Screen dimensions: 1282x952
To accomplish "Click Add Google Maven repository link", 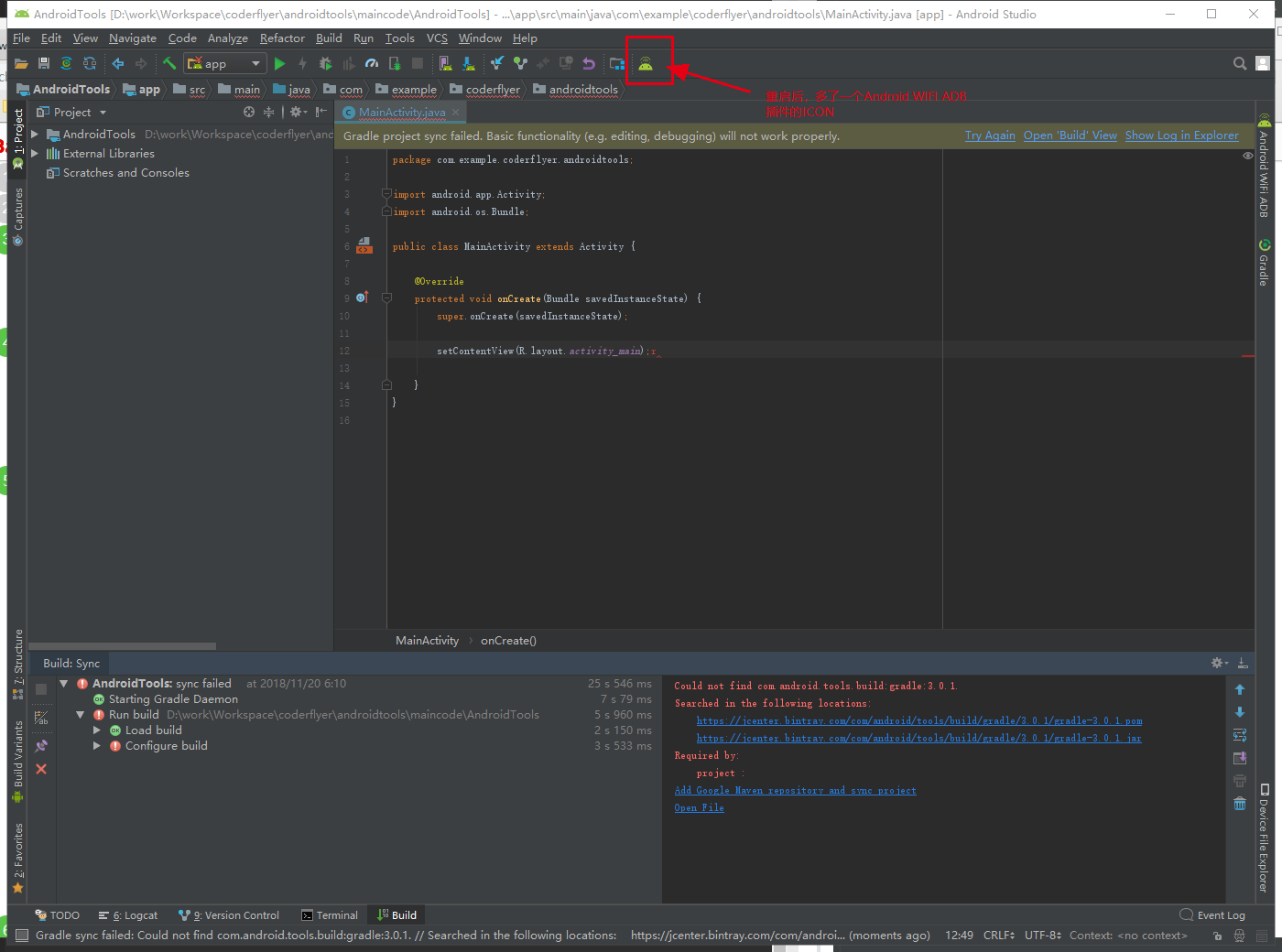I will [795, 791].
